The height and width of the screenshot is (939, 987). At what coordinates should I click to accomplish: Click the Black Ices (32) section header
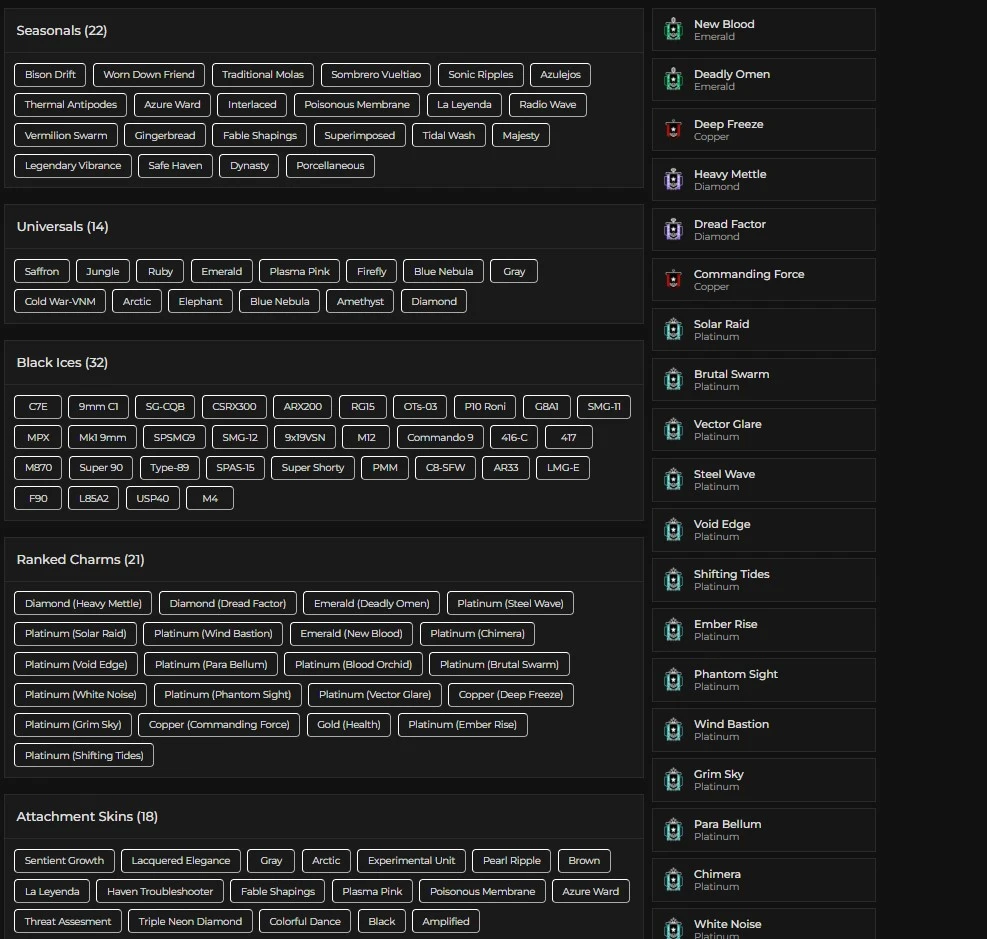tap(62, 363)
